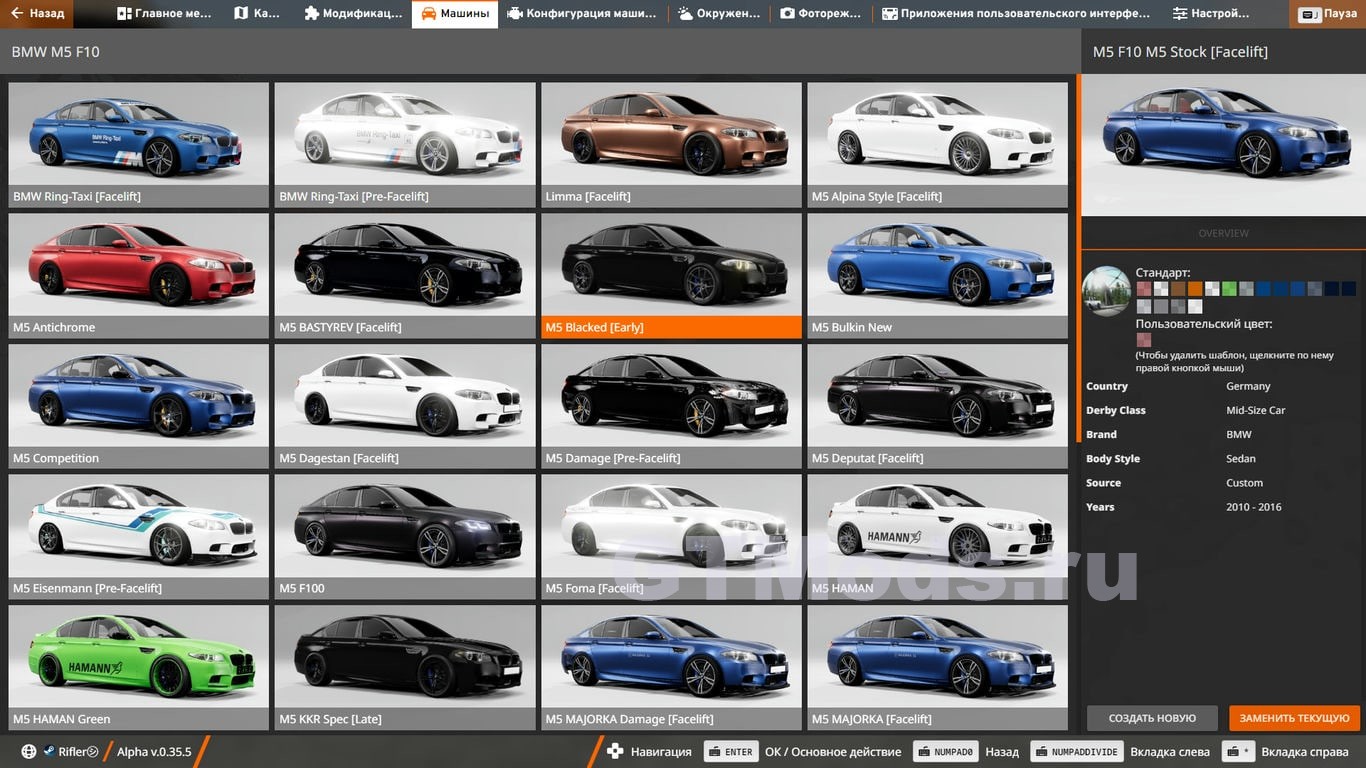
Task: Click the Sedan body style value
Action: click(1241, 458)
